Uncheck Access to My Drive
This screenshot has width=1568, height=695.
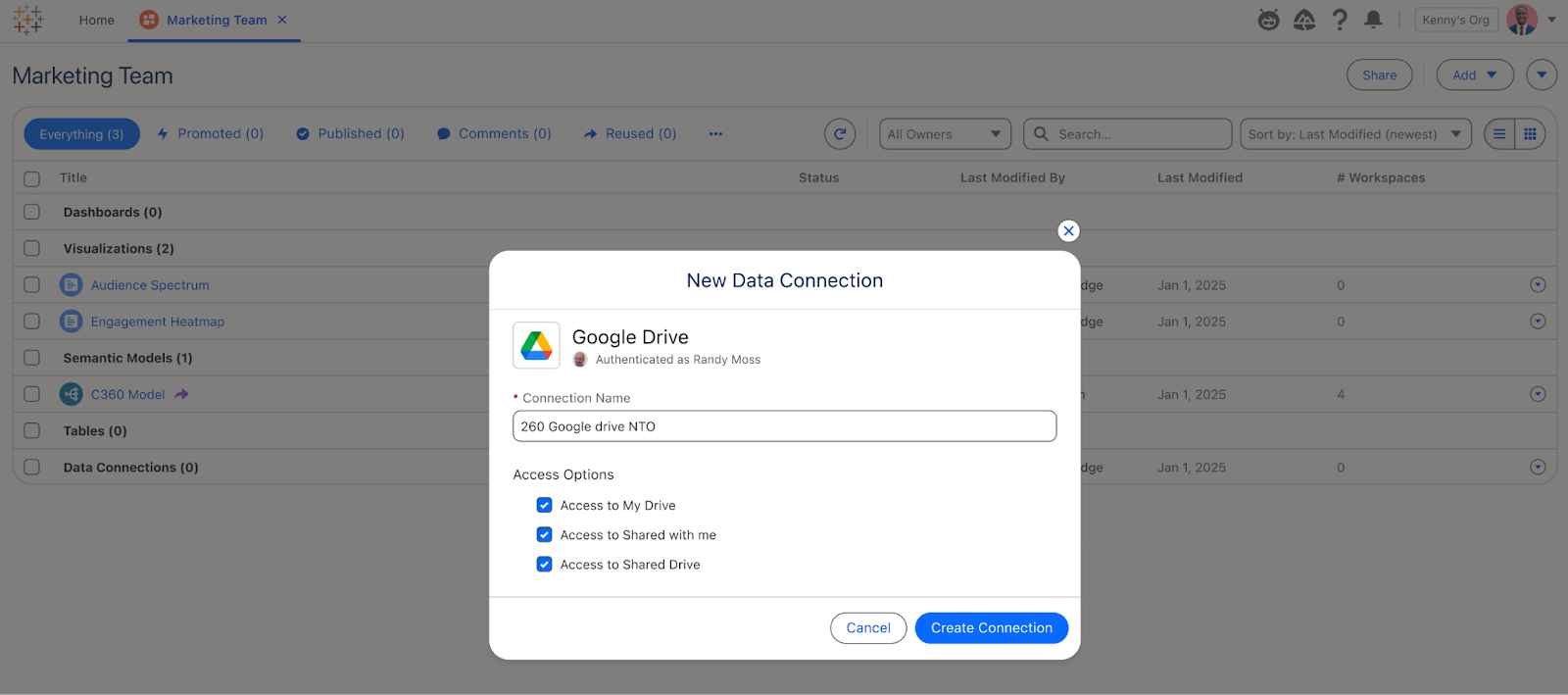[545, 506]
